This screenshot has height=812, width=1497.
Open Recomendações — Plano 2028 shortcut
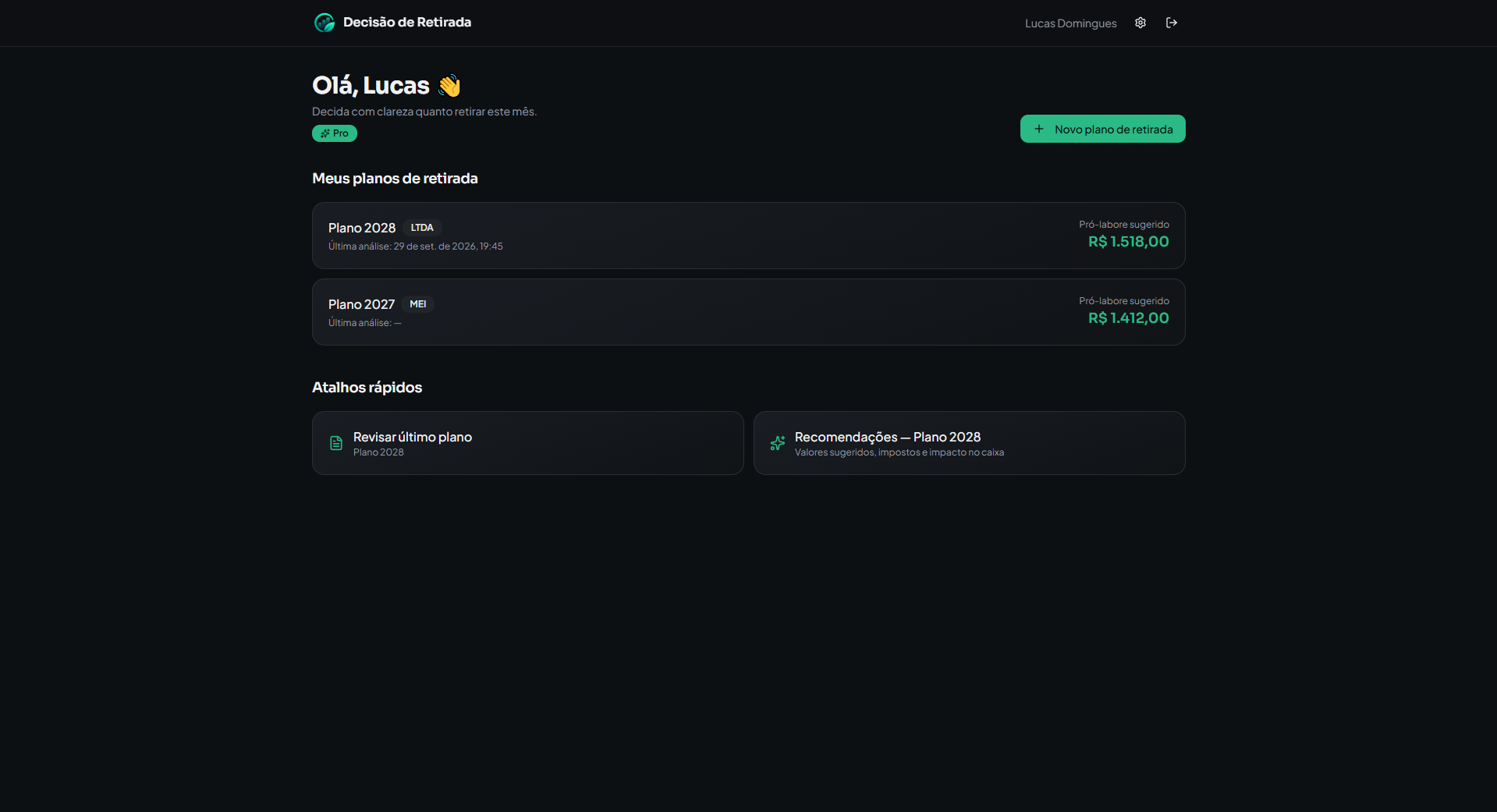point(970,443)
